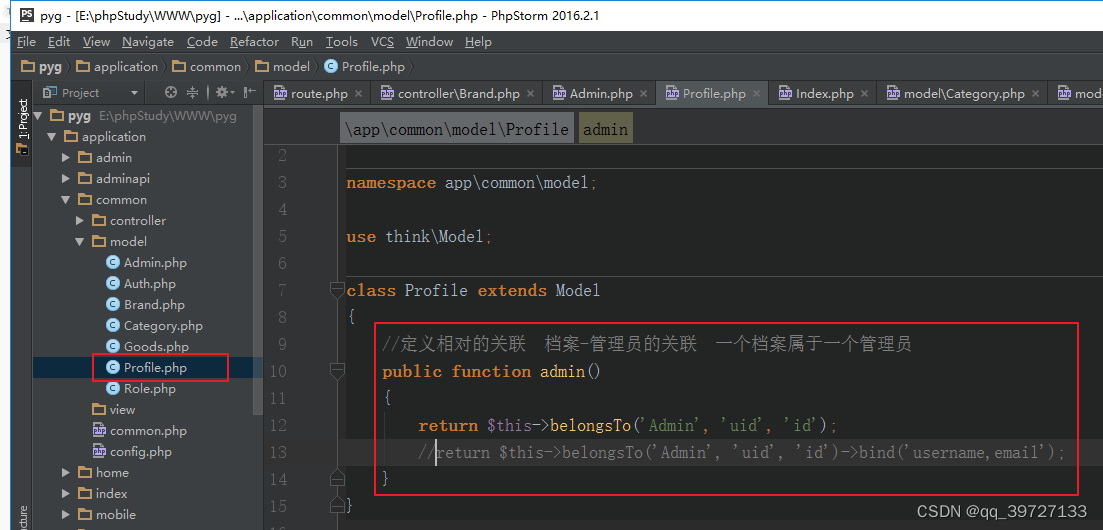Expand the admin folder

(66, 158)
